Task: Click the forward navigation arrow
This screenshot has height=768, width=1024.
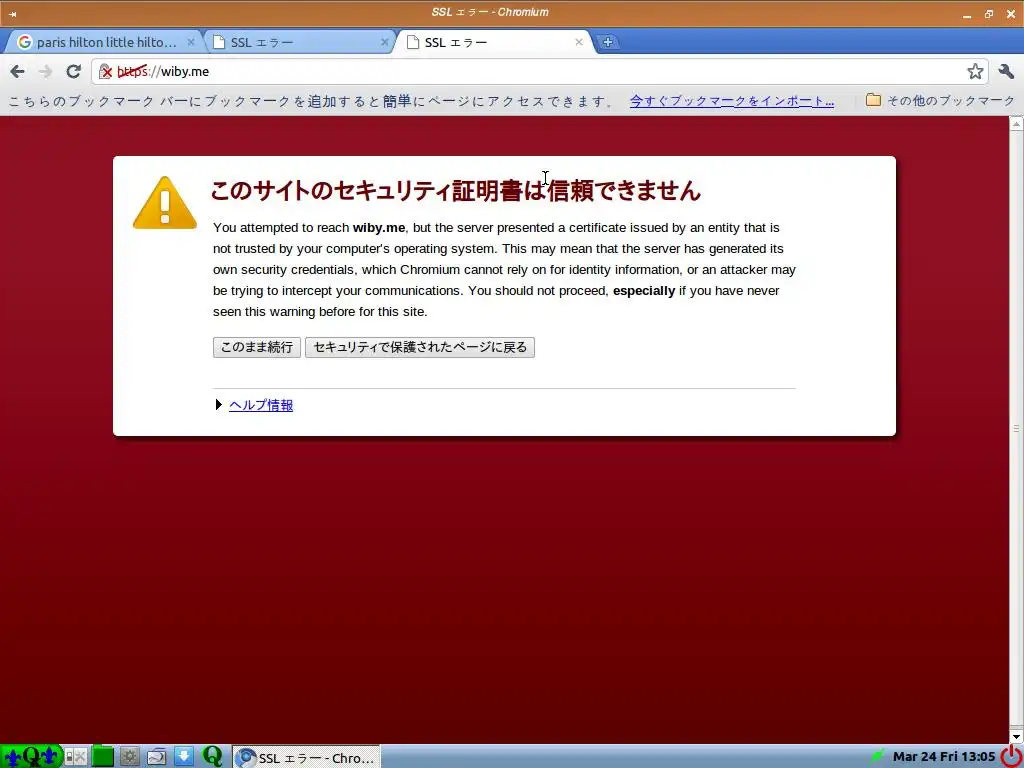Action: [45, 72]
